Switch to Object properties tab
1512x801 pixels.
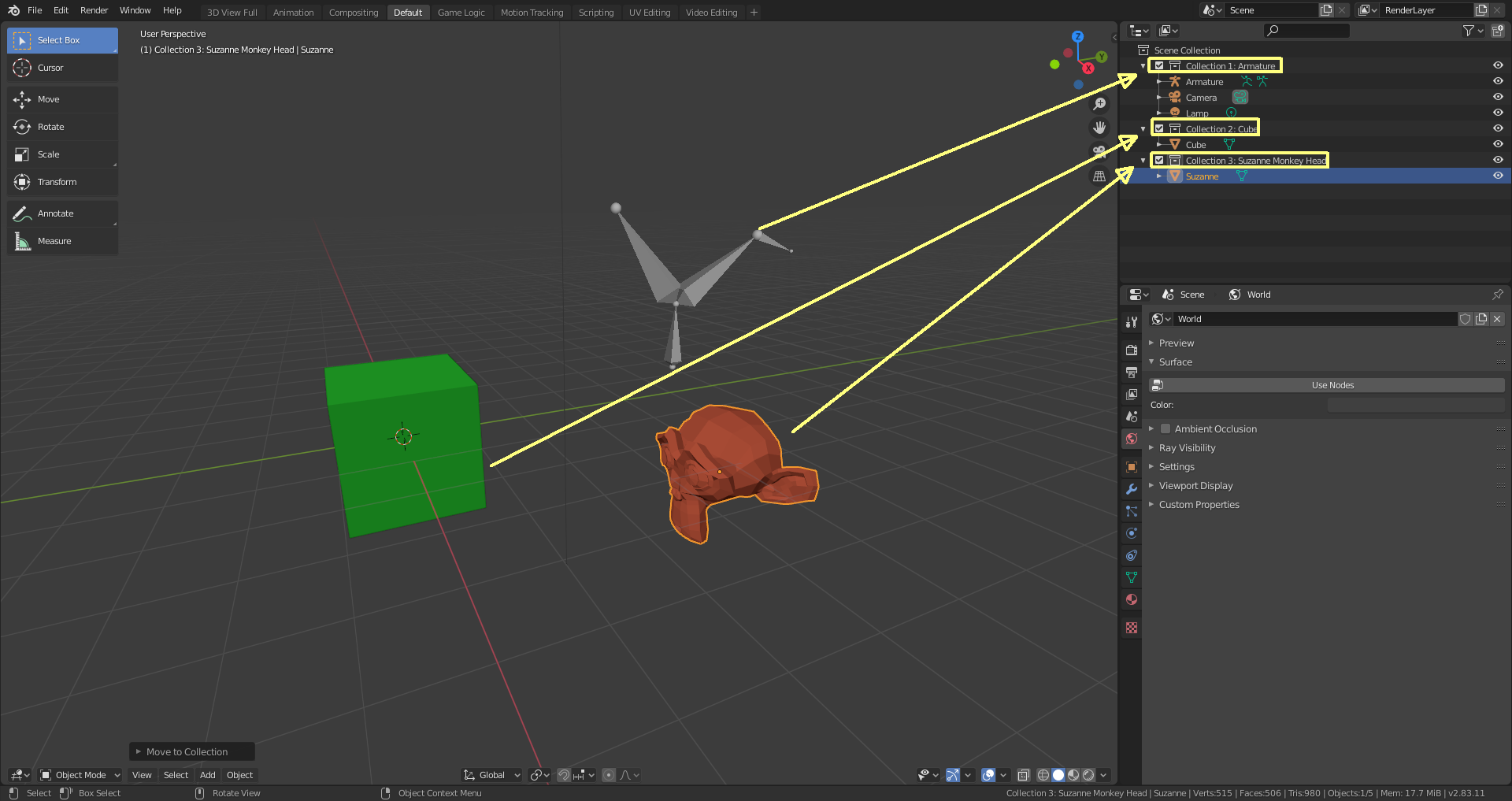point(1131,466)
